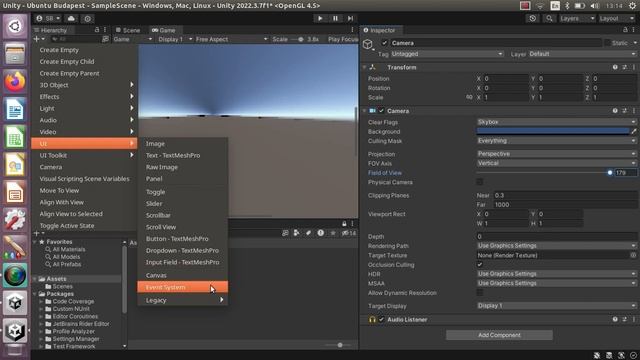Choose Image from the UI submenu
The height and width of the screenshot is (360, 640).
[x=182, y=144]
